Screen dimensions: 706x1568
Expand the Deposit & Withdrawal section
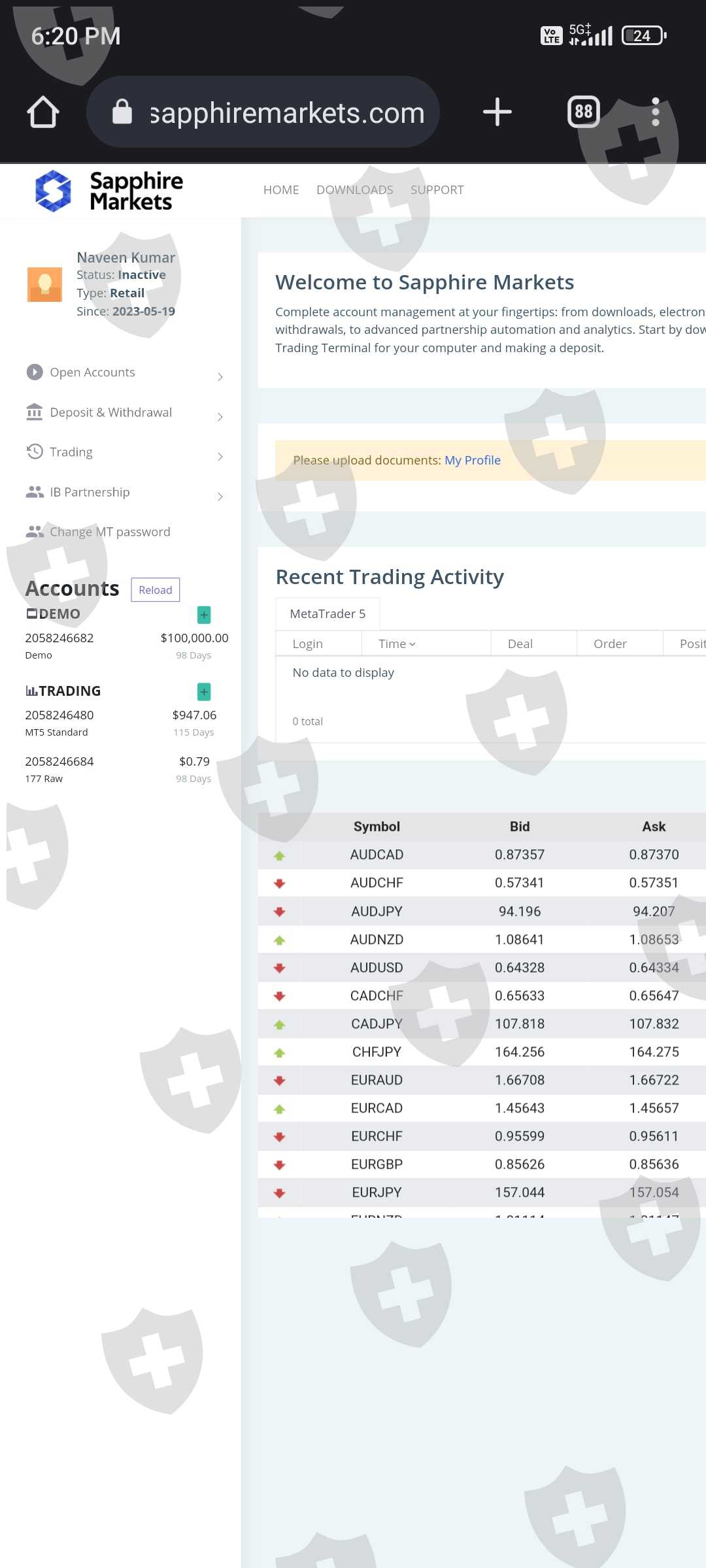coord(124,413)
